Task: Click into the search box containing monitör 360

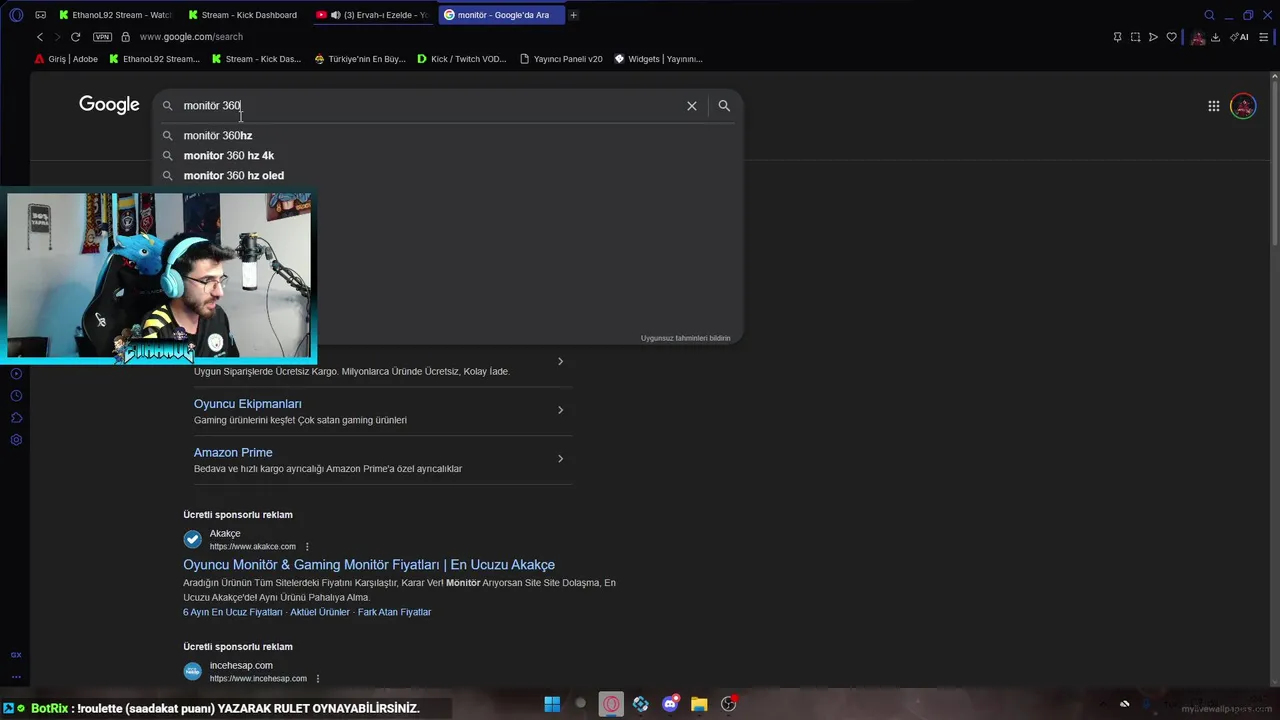Action: (430, 105)
